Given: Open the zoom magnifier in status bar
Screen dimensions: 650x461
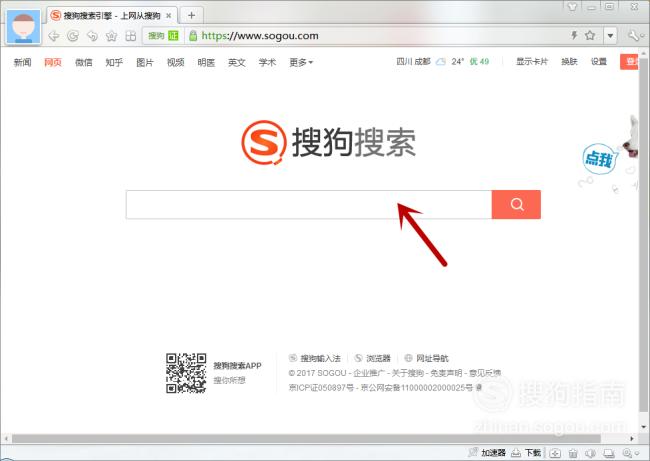Looking at the screenshot, I should click(629, 453).
